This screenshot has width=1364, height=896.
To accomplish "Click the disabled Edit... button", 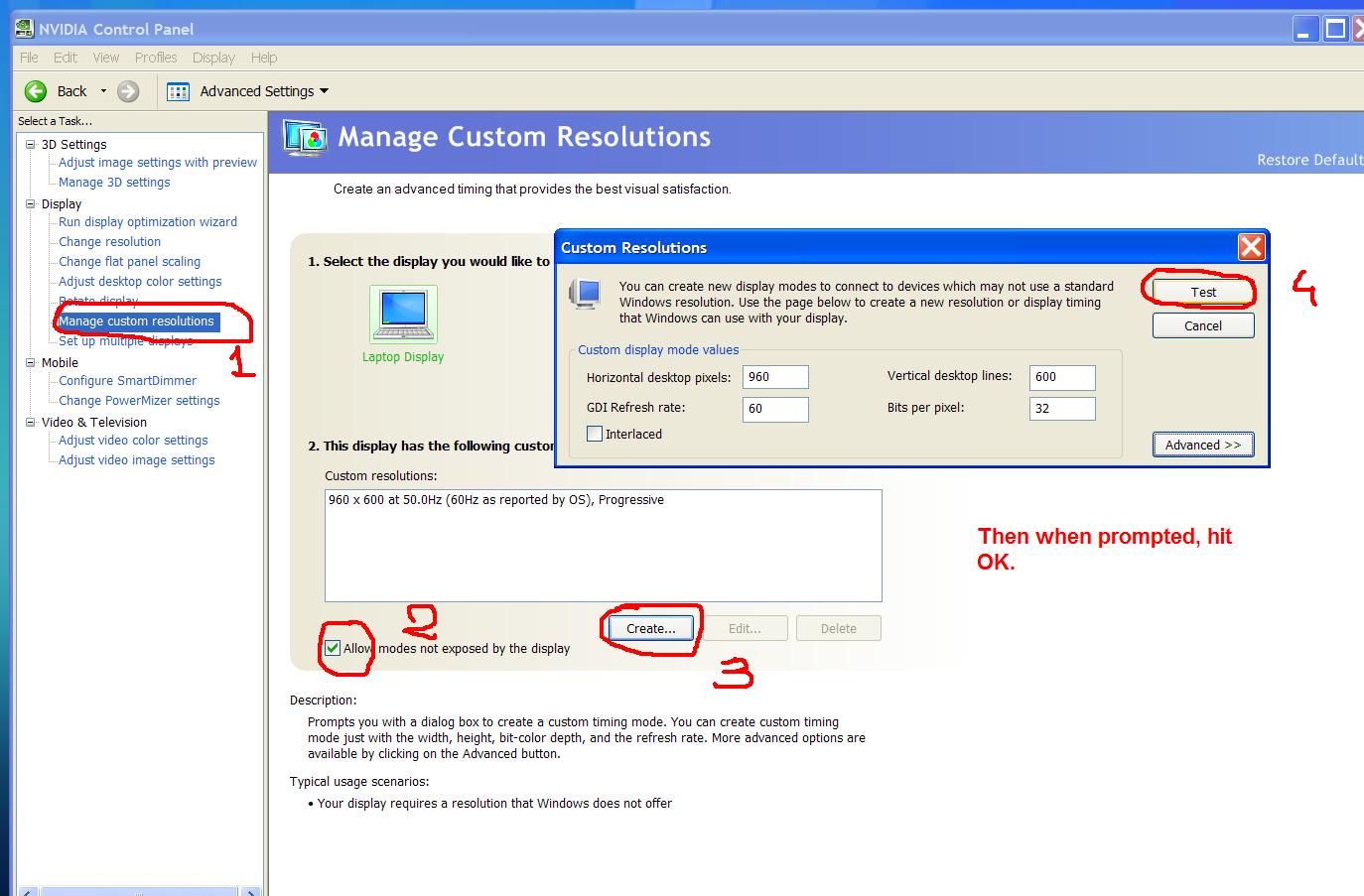I will coord(745,628).
